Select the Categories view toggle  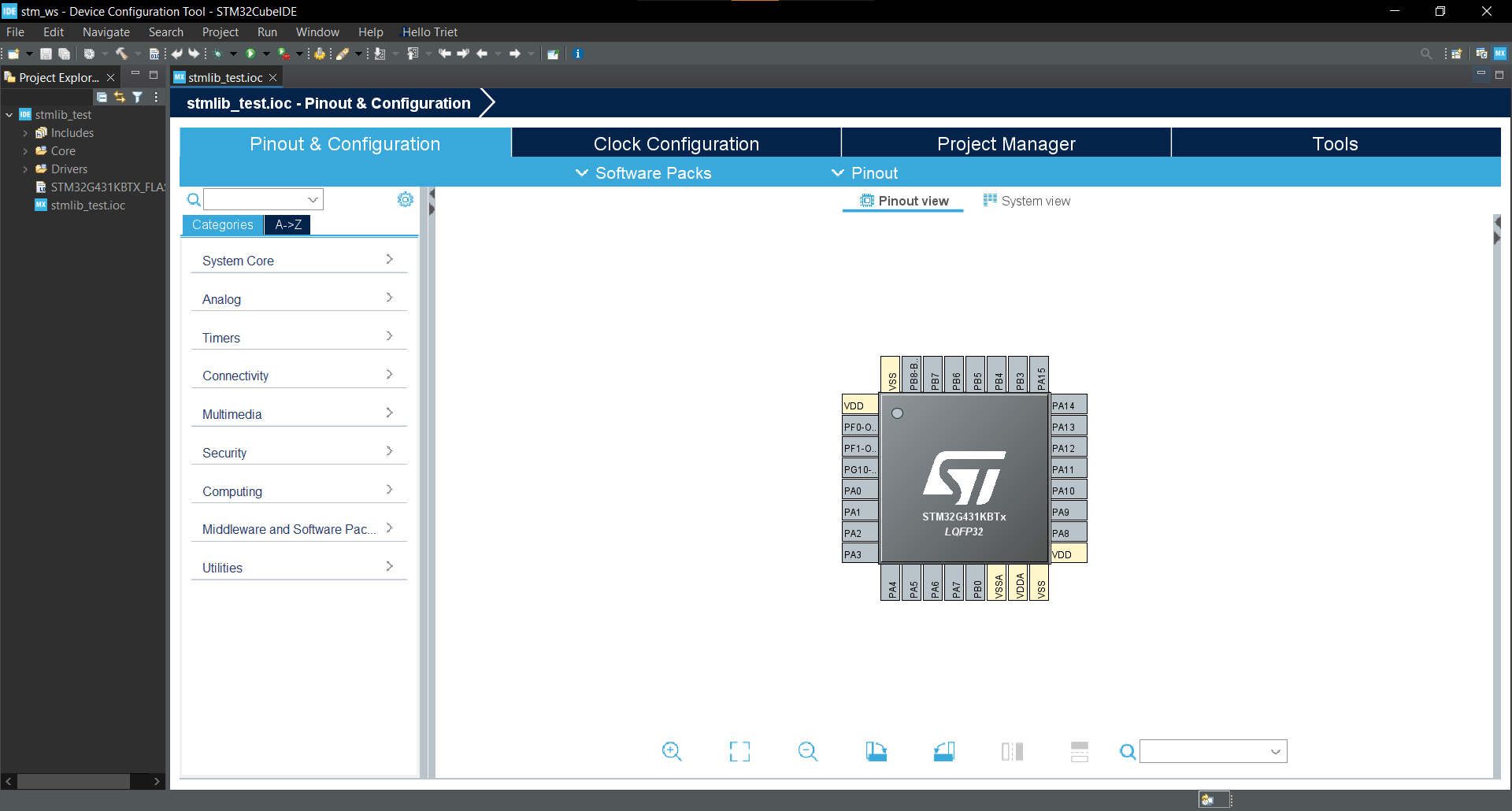click(x=223, y=224)
